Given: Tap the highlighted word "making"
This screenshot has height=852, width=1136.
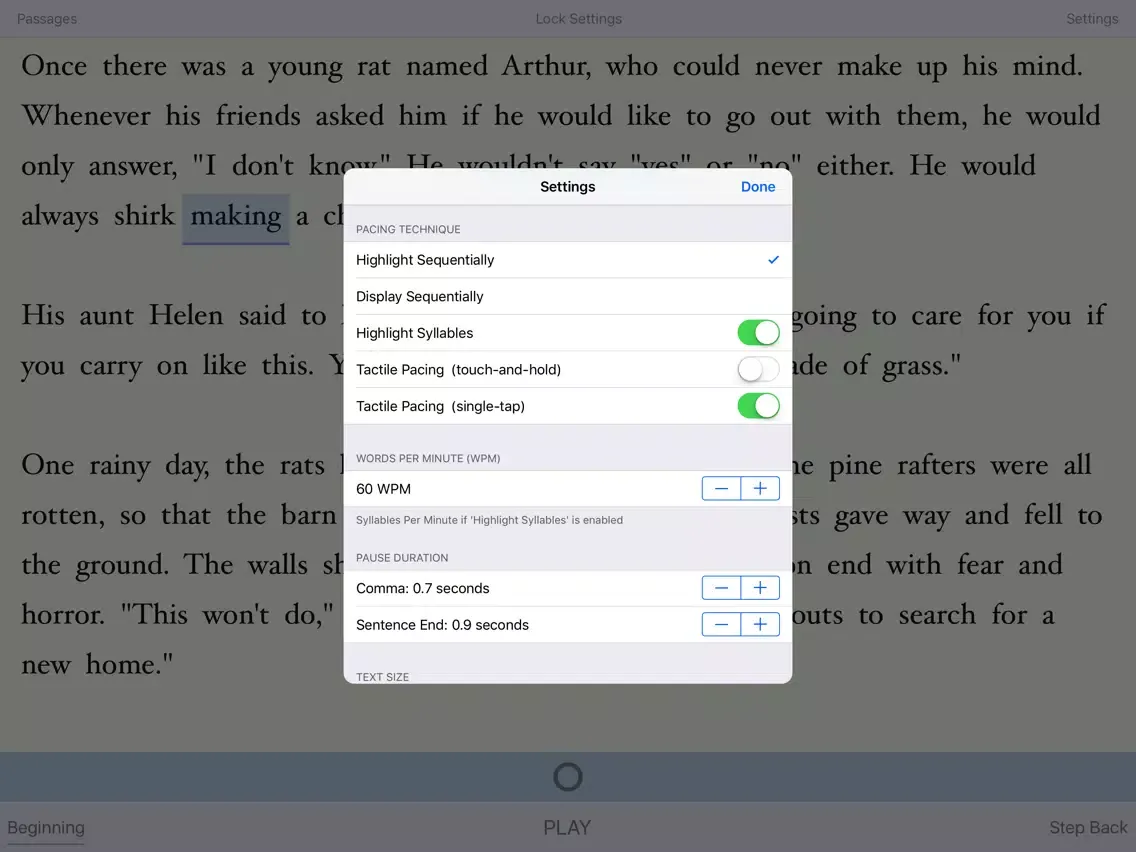Looking at the screenshot, I should [235, 217].
